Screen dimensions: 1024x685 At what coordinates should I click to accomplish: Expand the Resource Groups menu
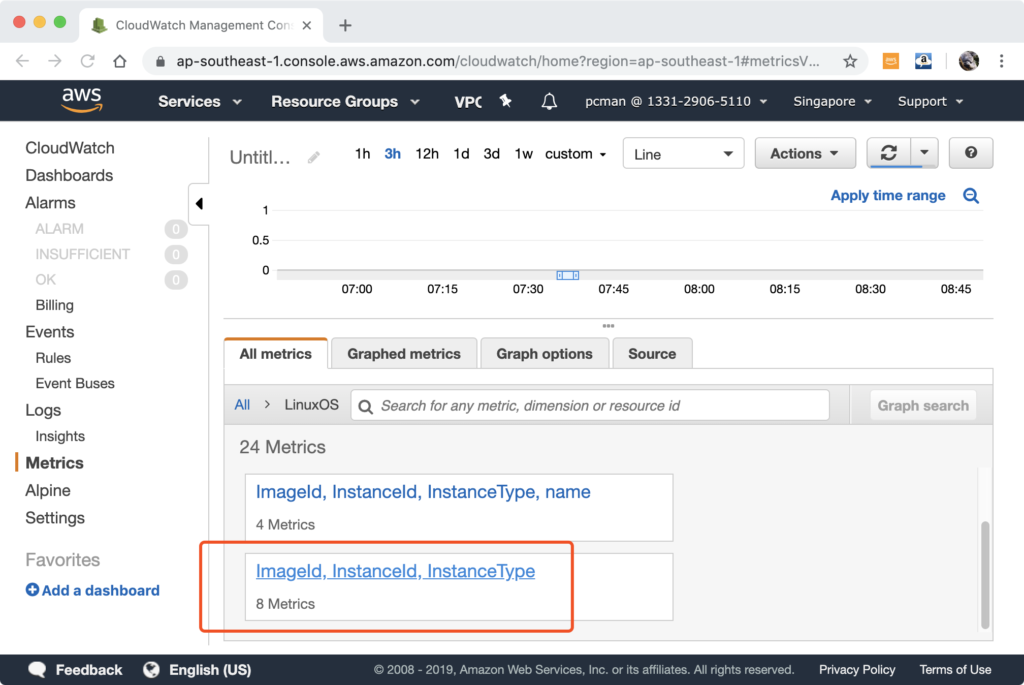click(345, 101)
